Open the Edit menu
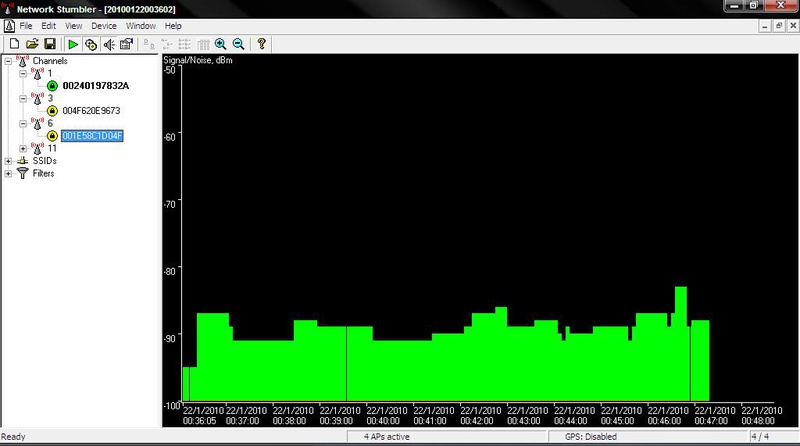 (x=48, y=26)
